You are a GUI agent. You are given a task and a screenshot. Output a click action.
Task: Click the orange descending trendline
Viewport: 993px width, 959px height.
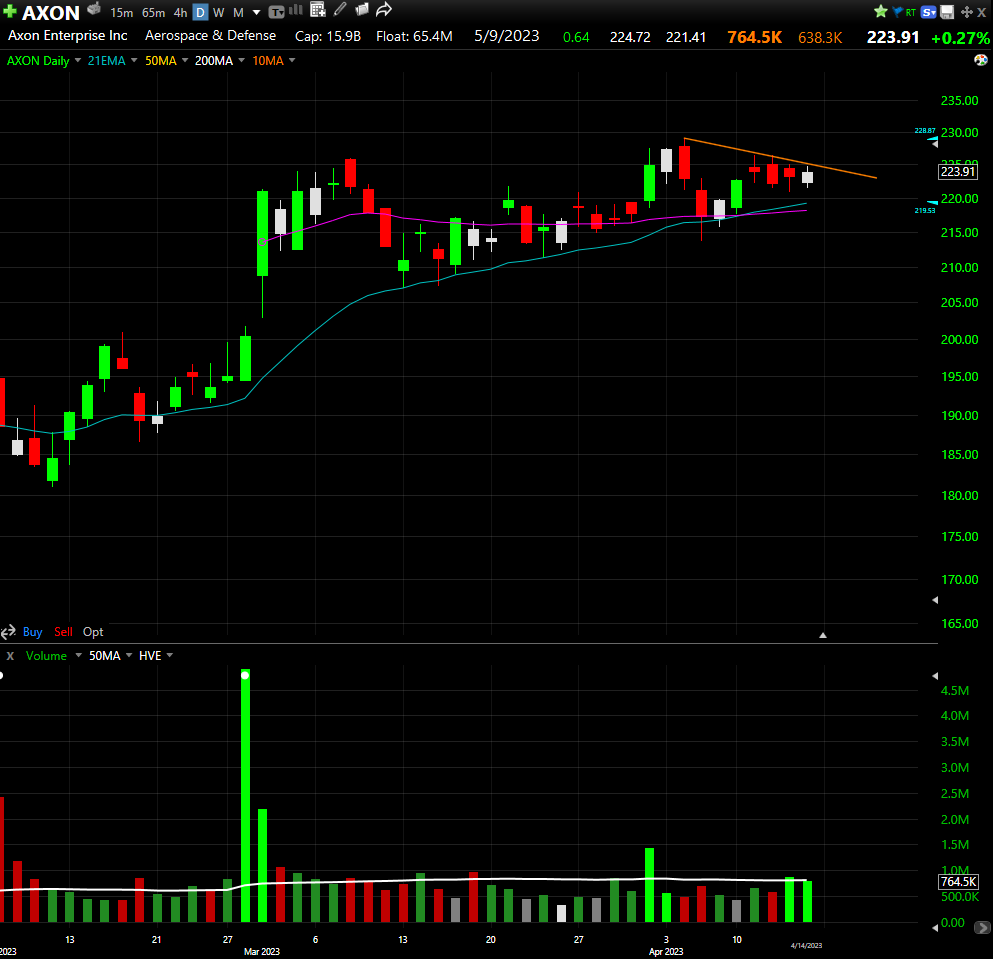point(780,158)
